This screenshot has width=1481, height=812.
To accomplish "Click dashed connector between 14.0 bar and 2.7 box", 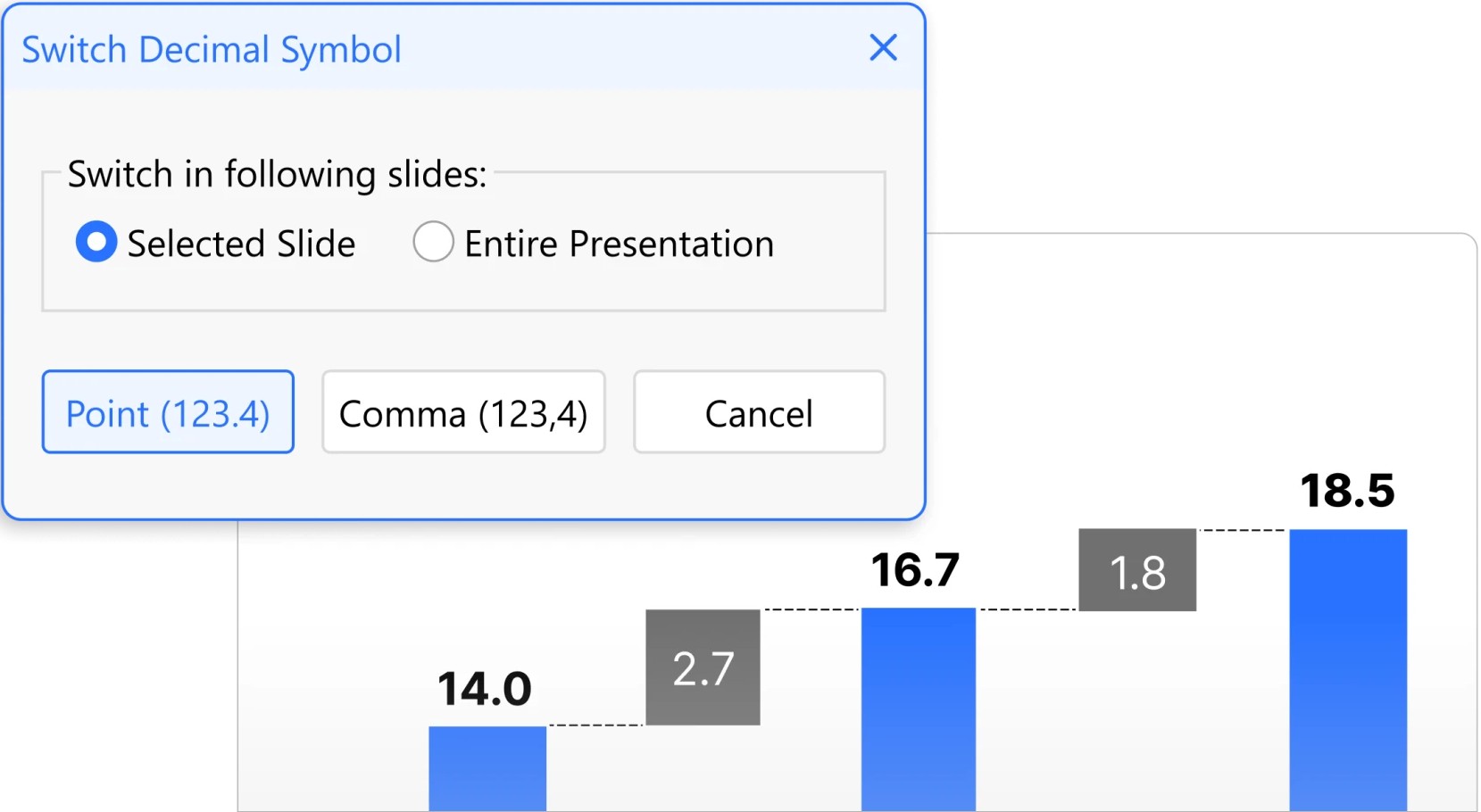I will (x=596, y=725).
